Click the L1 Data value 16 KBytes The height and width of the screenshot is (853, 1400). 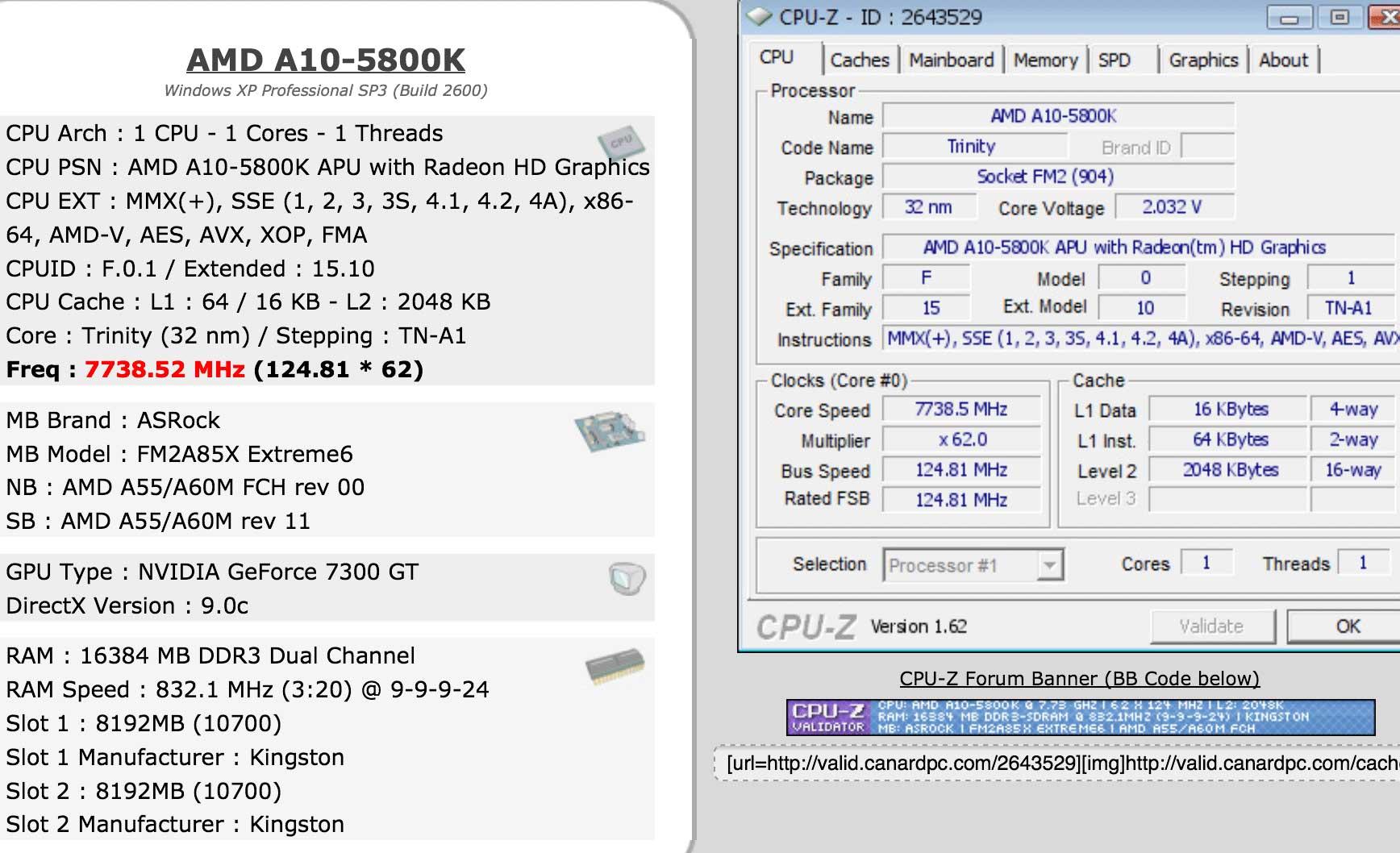[x=1227, y=410]
